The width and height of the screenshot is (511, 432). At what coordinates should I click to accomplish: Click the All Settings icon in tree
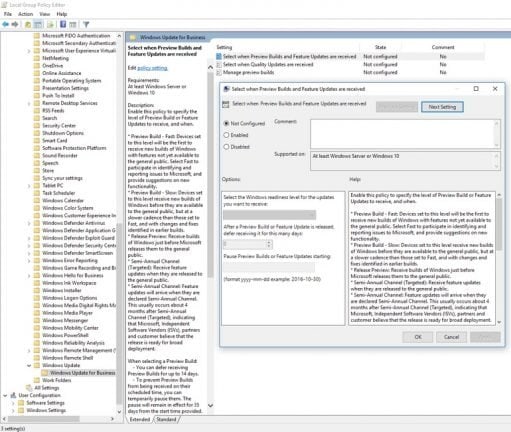29,388
